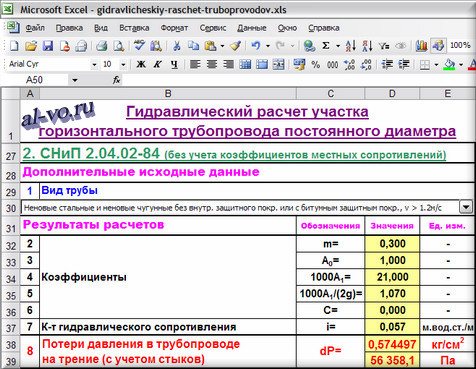Open AutoSum functions dropdown arrow
Viewport: 476px width, 369px height.
[338, 46]
